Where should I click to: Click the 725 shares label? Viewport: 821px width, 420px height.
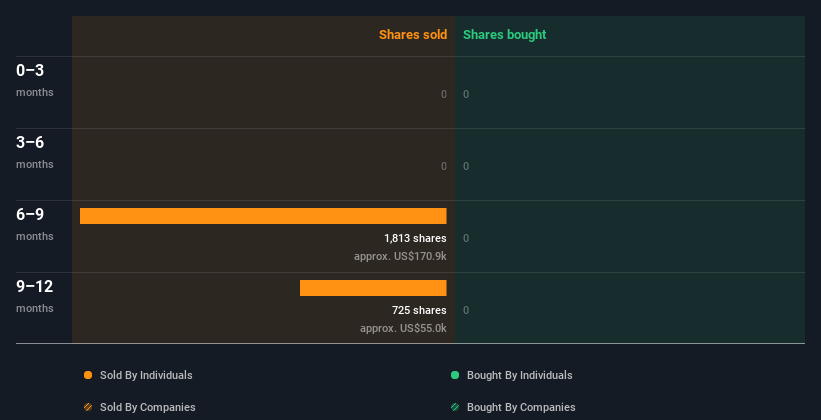coord(419,310)
